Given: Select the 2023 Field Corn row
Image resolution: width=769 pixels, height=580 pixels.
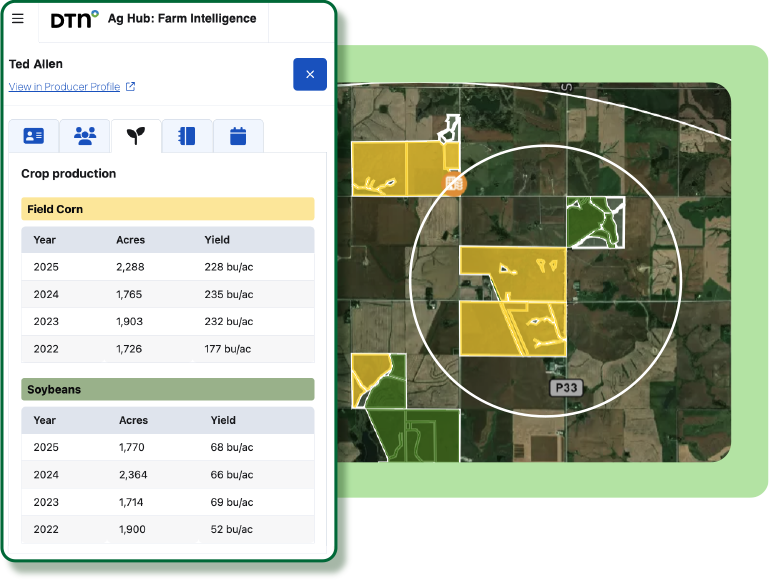Looking at the screenshot, I should (x=168, y=322).
